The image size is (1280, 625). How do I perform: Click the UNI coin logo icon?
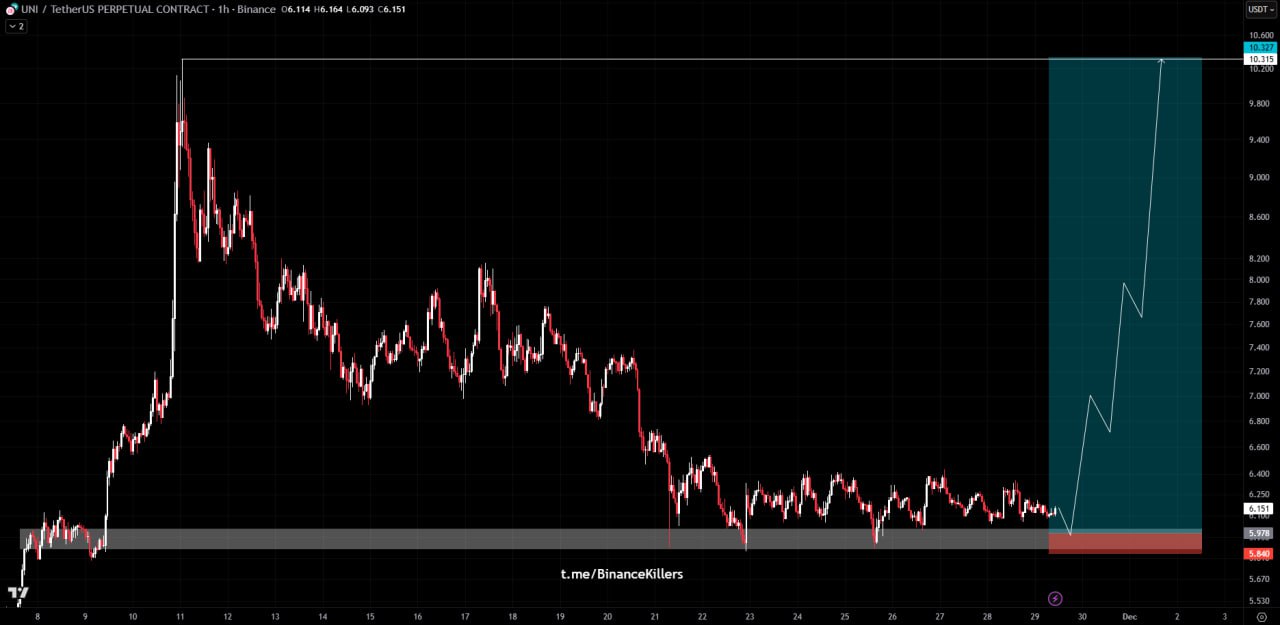[x=11, y=9]
